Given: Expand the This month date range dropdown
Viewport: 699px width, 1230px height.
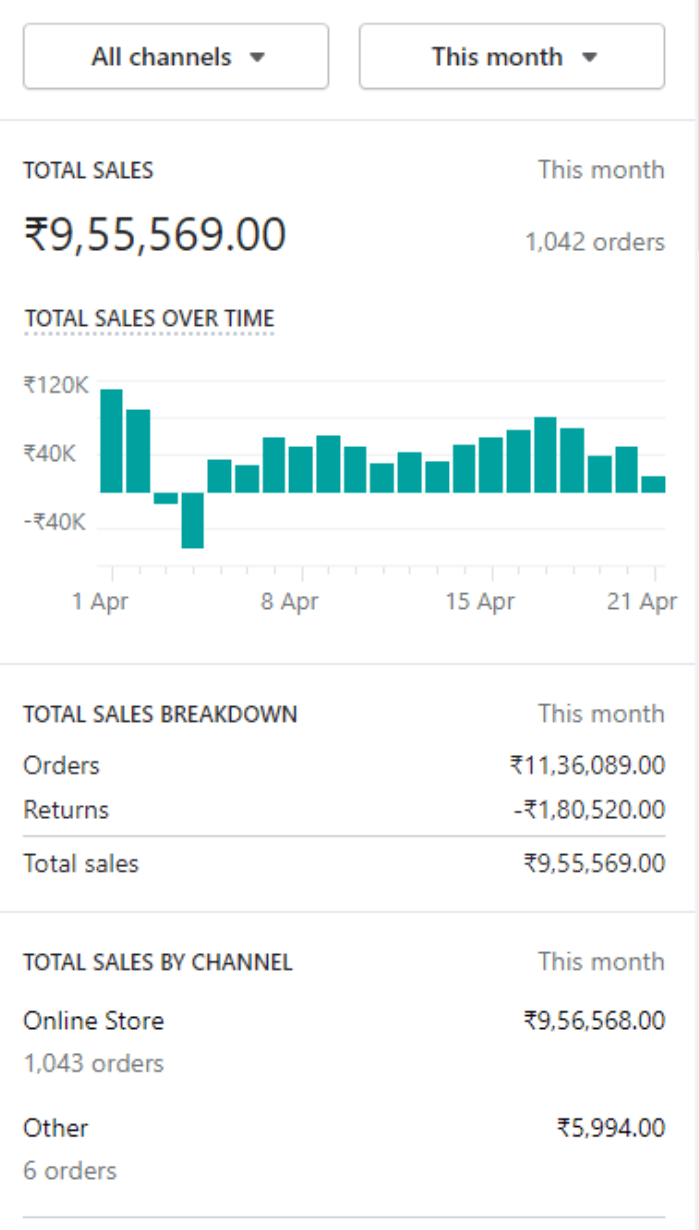Looking at the screenshot, I should click(511, 57).
